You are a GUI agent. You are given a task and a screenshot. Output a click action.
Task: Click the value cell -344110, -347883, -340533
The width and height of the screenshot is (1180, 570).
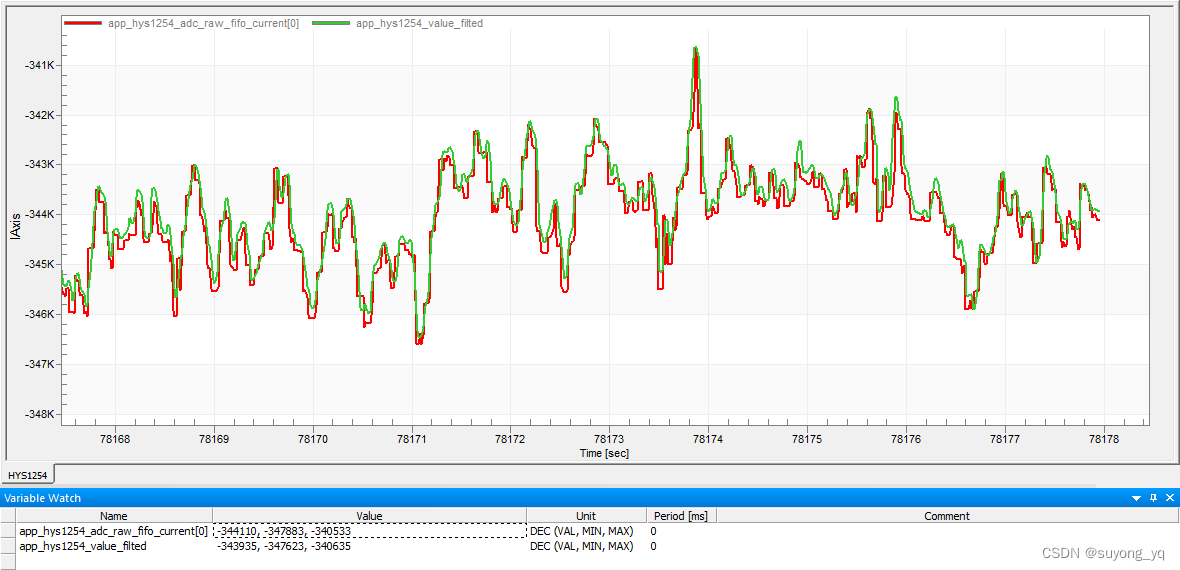[369, 531]
